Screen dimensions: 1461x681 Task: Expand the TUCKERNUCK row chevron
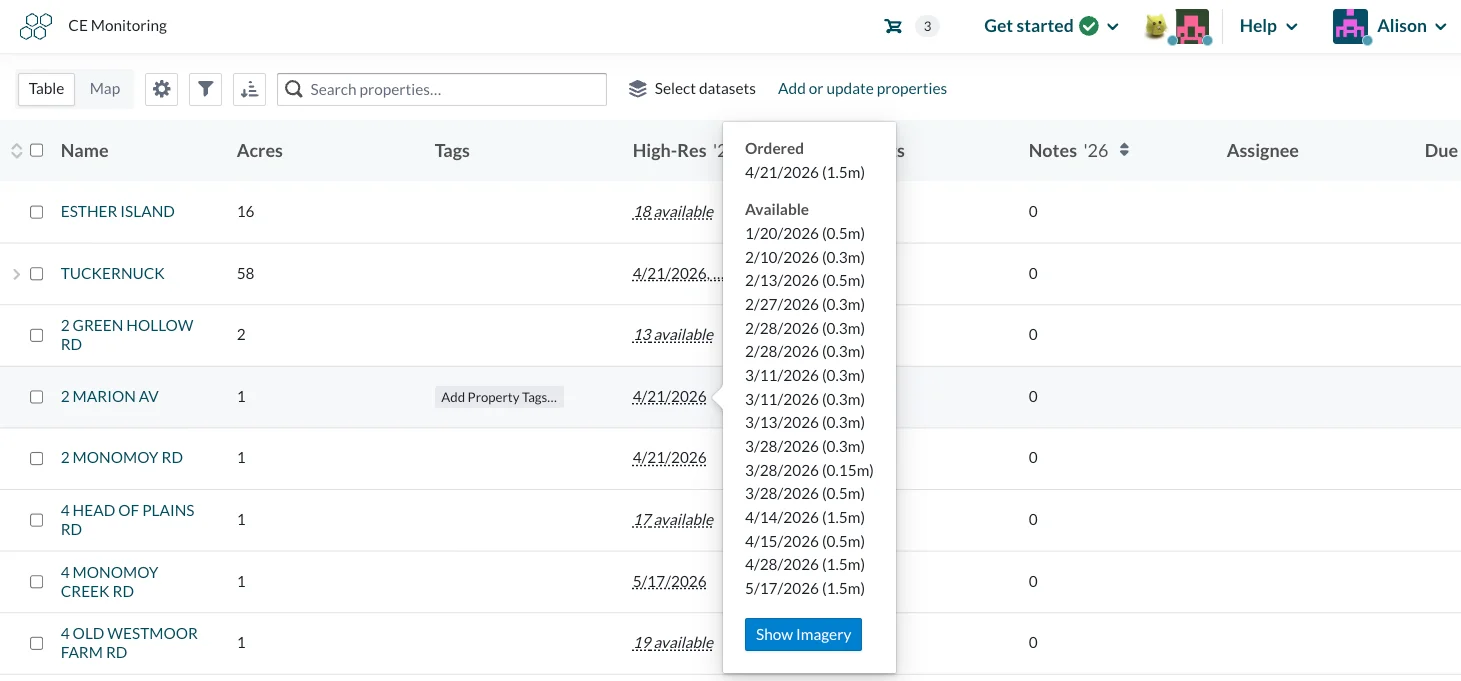pyautogui.click(x=16, y=273)
